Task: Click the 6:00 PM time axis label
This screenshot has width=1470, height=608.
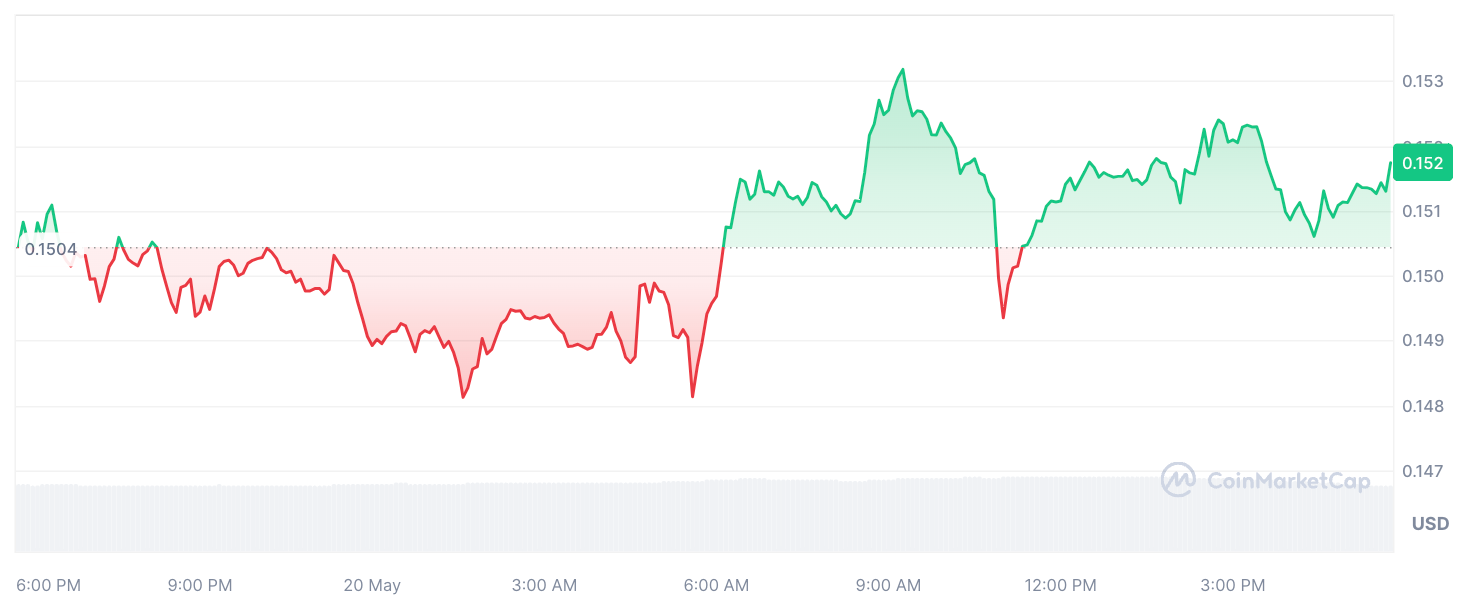Action: coord(49,585)
